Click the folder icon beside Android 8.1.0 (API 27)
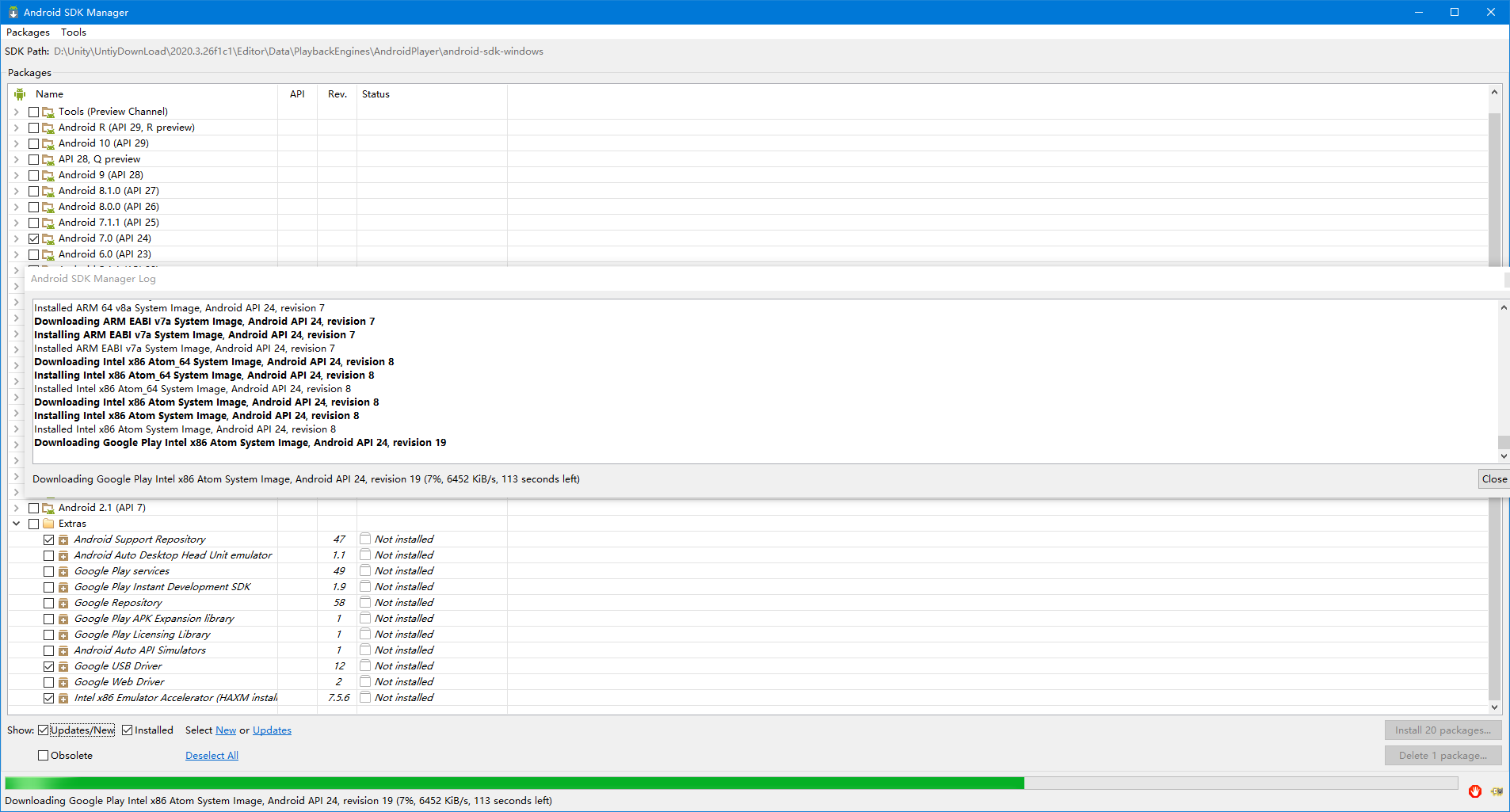The height and width of the screenshot is (812, 1510). pos(48,191)
